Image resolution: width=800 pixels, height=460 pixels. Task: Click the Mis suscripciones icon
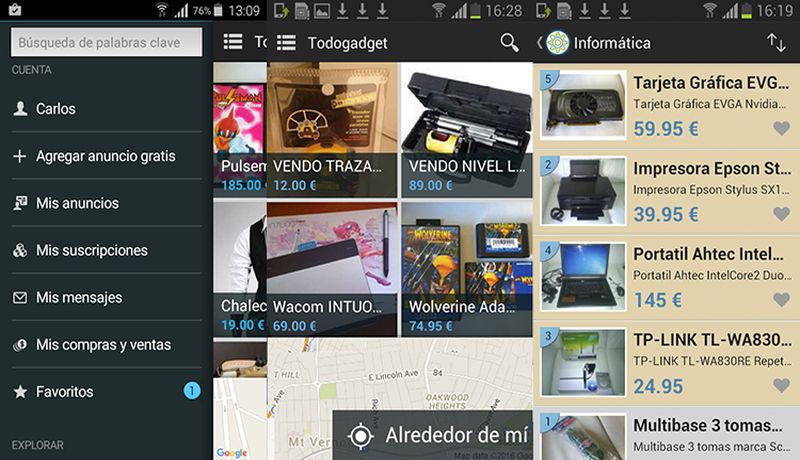point(20,250)
